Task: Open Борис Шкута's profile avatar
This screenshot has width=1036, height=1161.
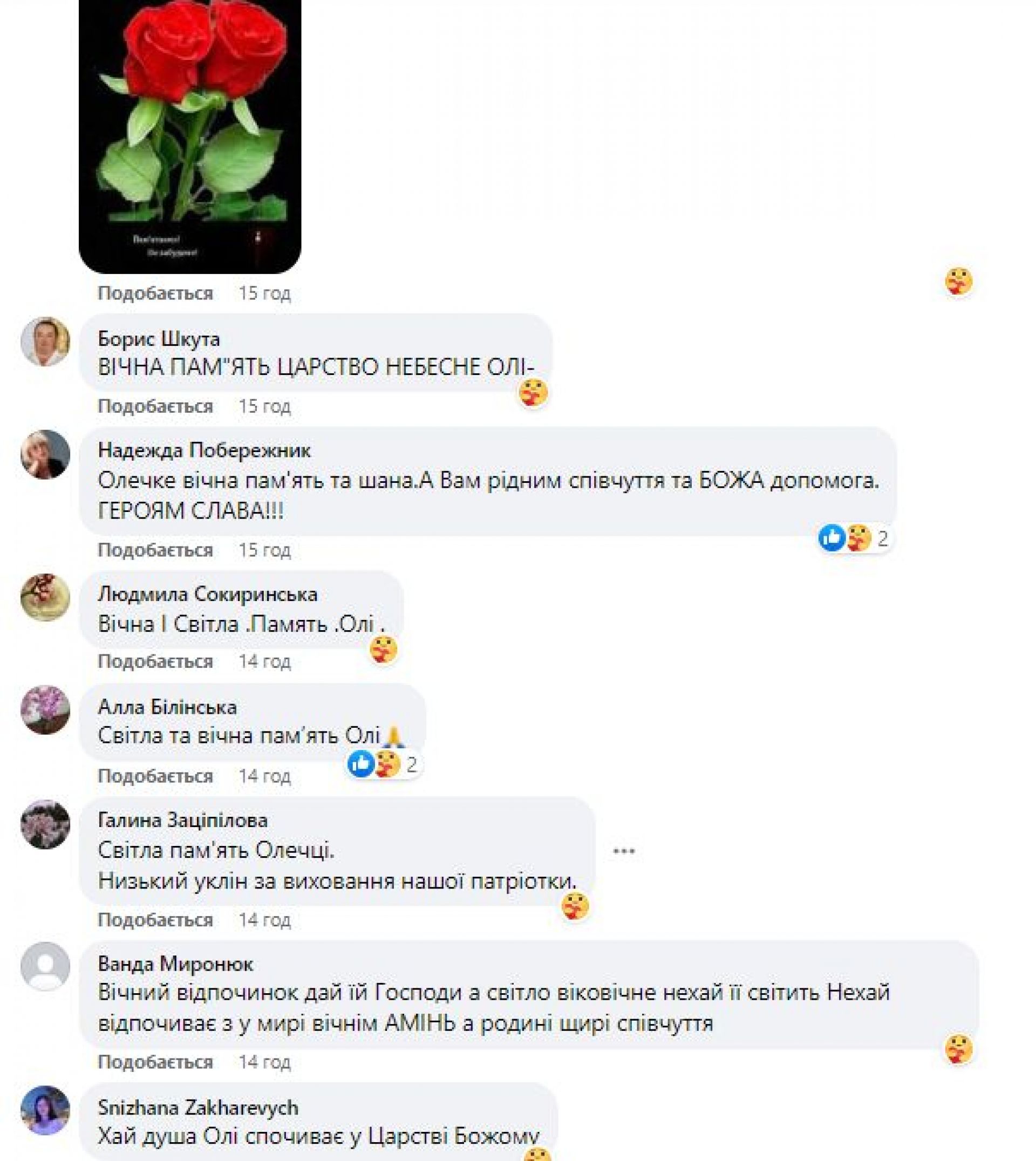Action: [x=45, y=342]
